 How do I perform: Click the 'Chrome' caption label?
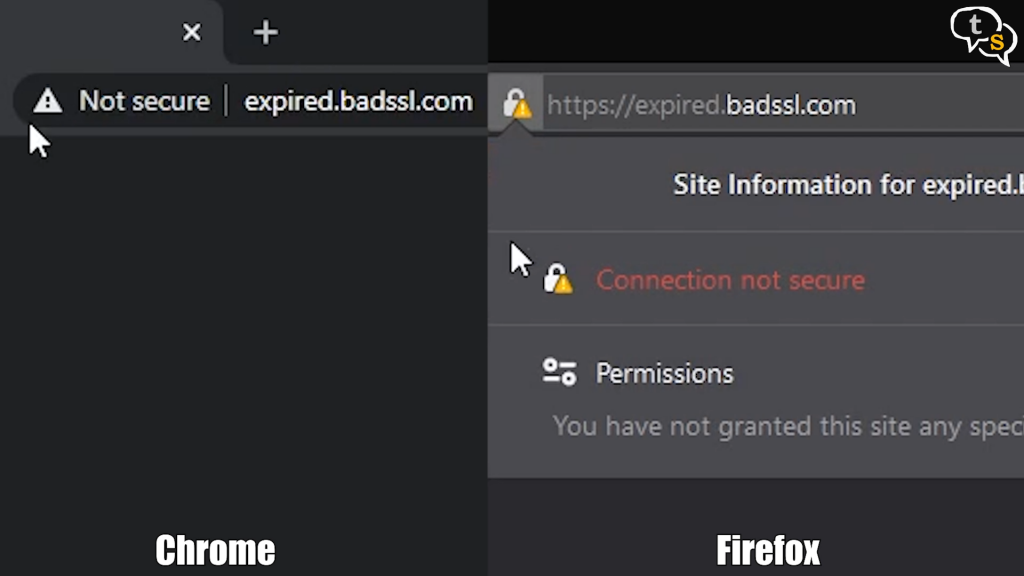tap(215, 550)
